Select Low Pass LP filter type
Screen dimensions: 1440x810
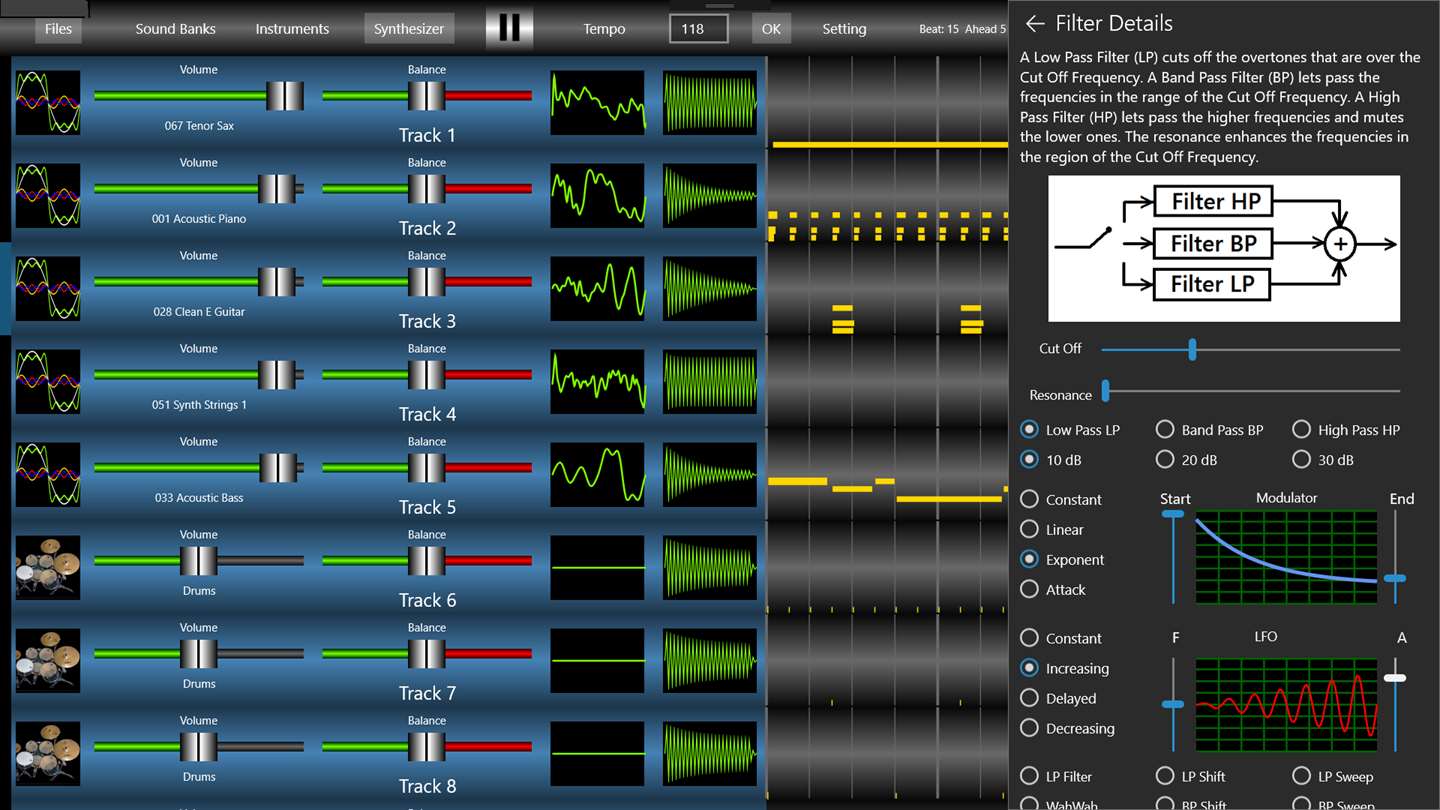(x=1070, y=430)
